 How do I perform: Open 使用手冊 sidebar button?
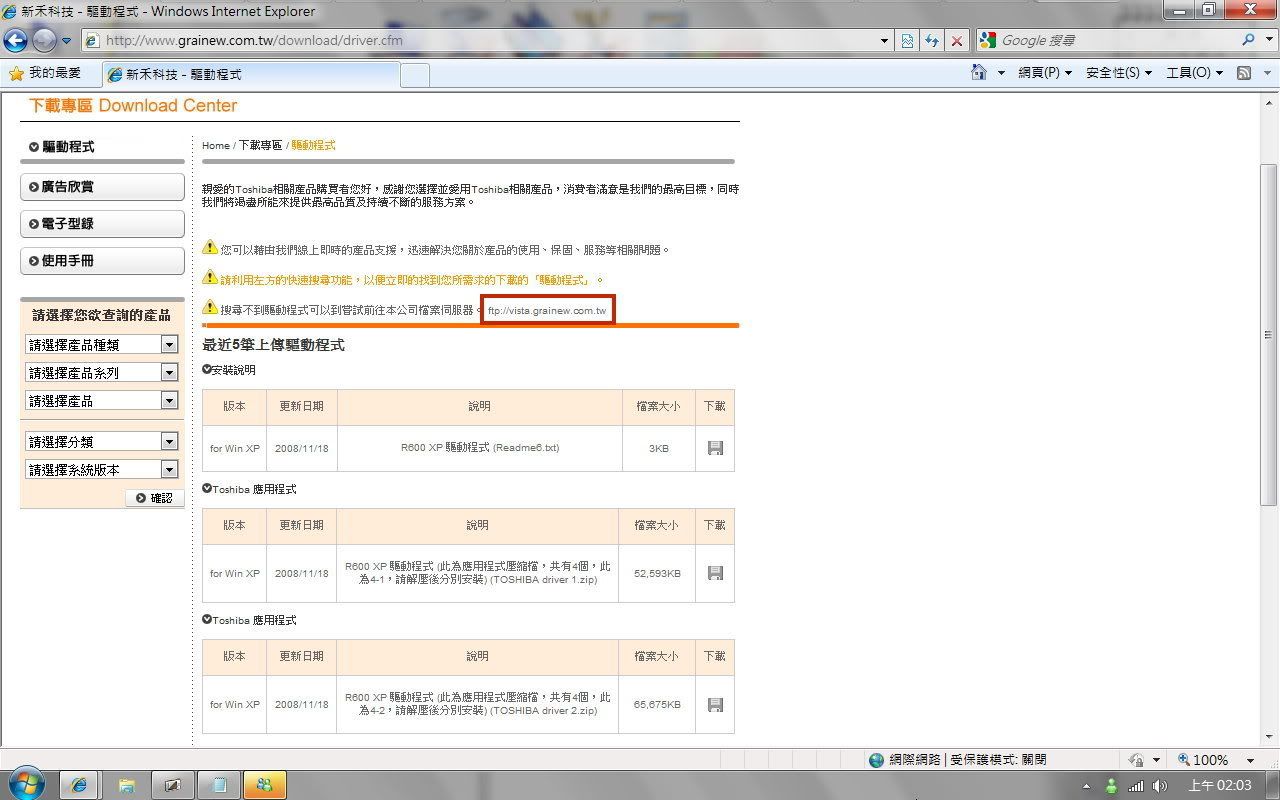[102, 261]
